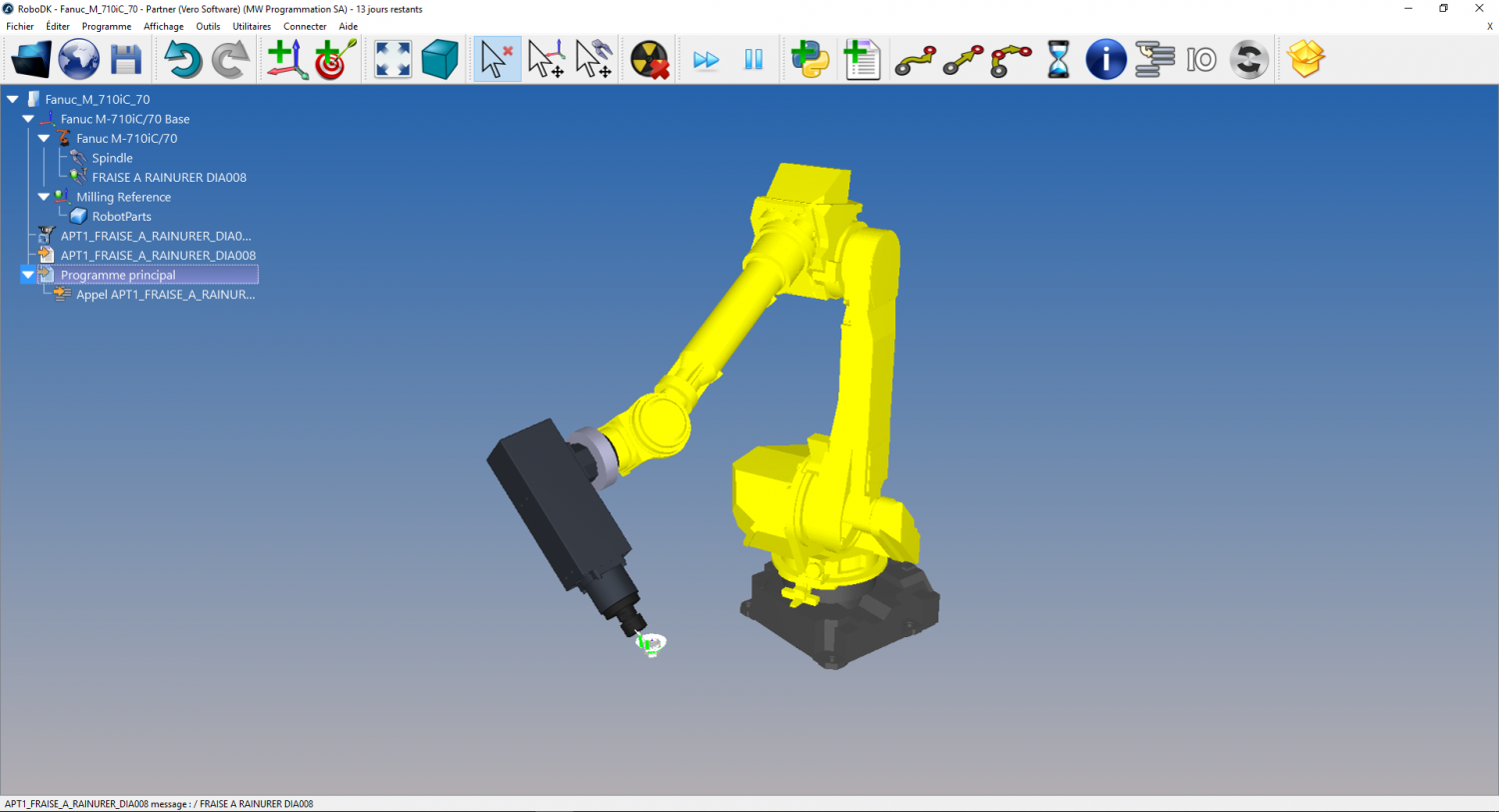The image size is (1499, 812).
Task: Fit all objects in view
Action: tap(393, 60)
